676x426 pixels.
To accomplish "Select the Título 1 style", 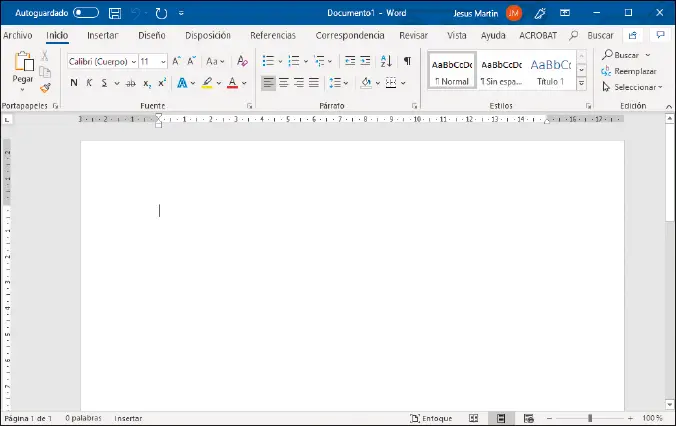I will tap(551, 71).
